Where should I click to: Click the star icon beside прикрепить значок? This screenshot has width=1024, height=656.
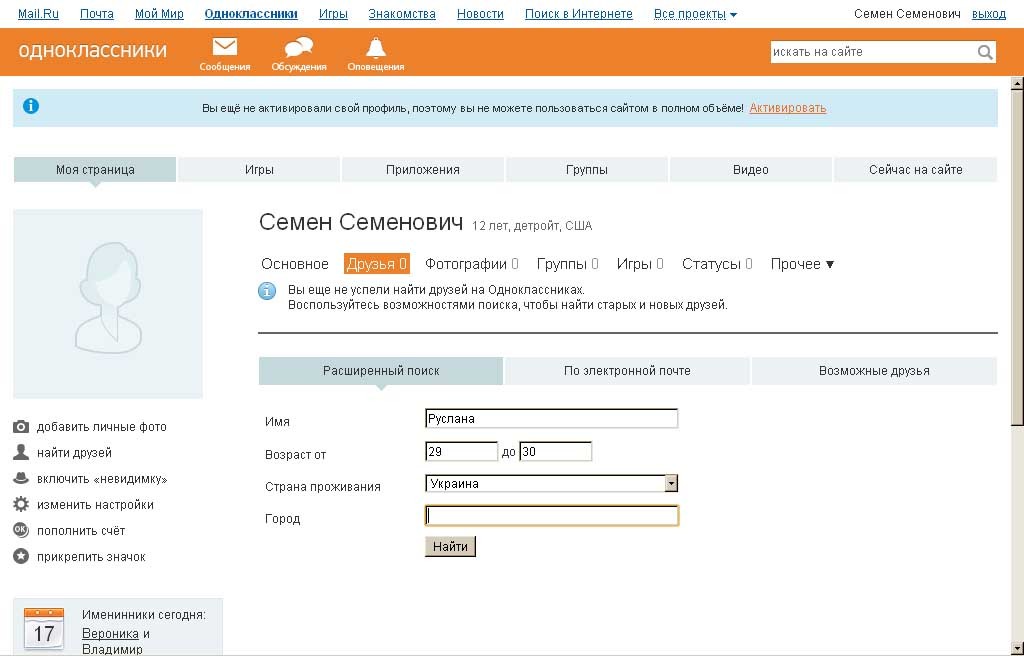[21, 556]
